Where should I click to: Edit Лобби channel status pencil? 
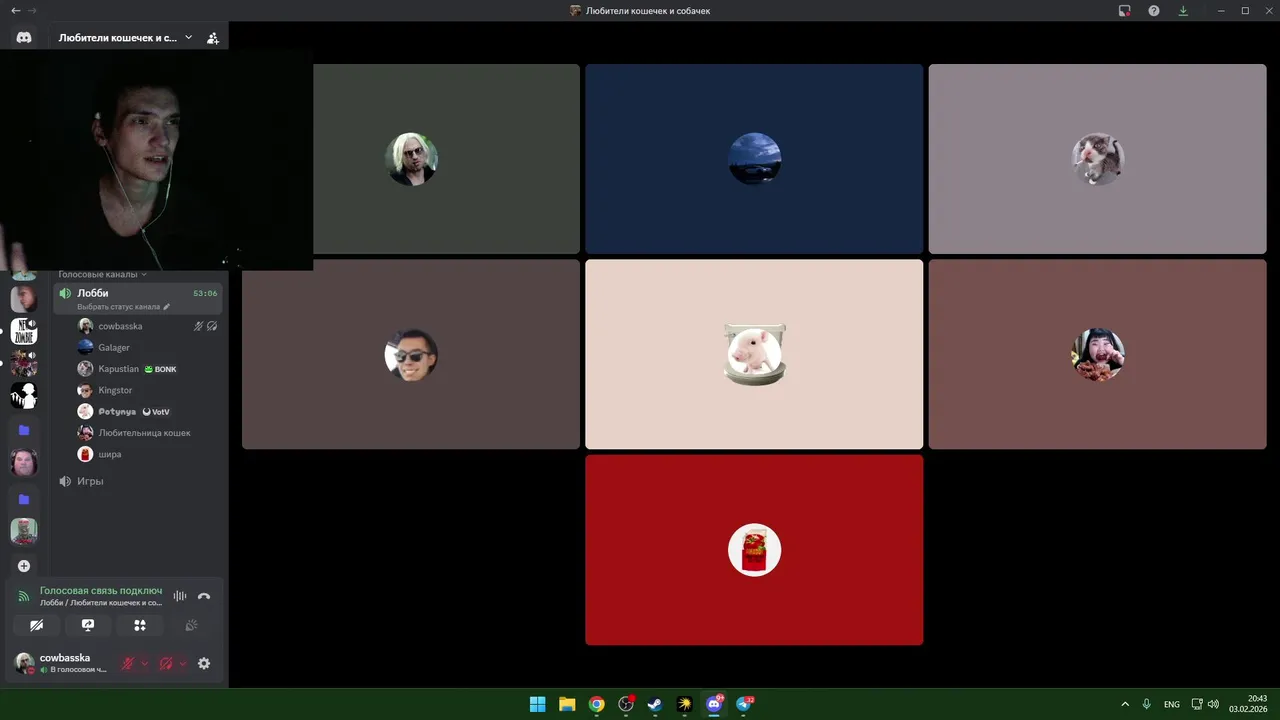click(167, 307)
